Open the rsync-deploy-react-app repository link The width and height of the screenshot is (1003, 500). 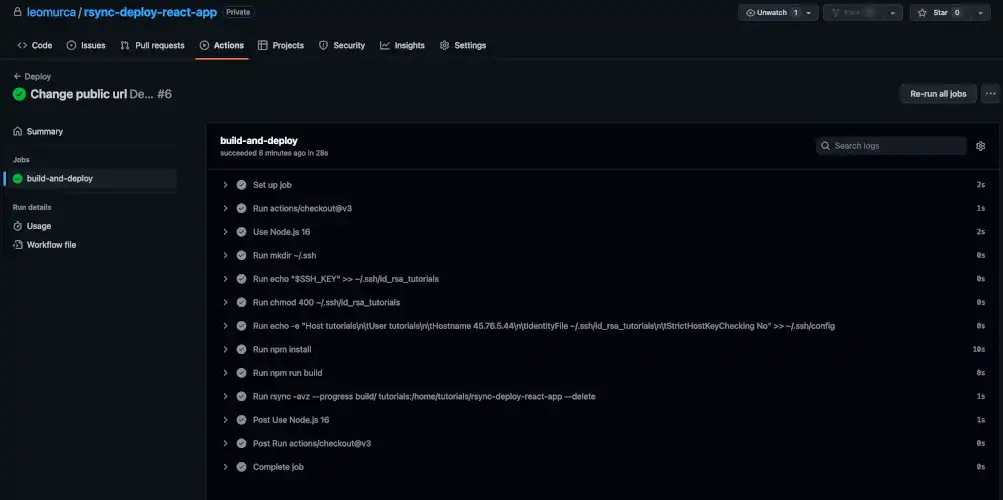point(150,12)
